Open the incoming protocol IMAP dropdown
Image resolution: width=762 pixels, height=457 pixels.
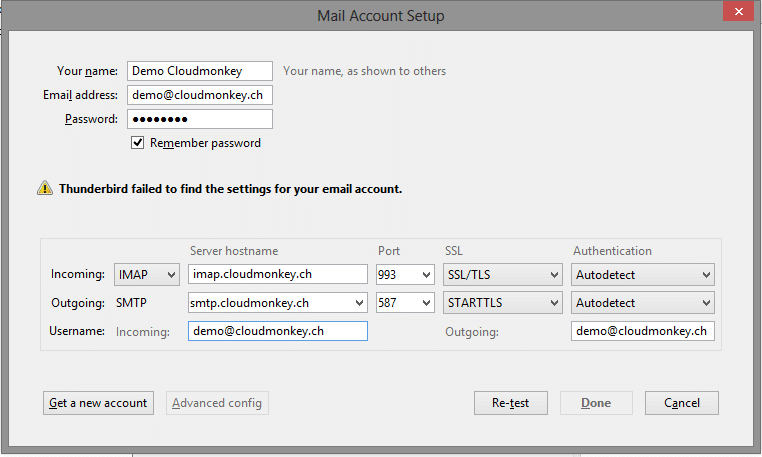click(147, 275)
